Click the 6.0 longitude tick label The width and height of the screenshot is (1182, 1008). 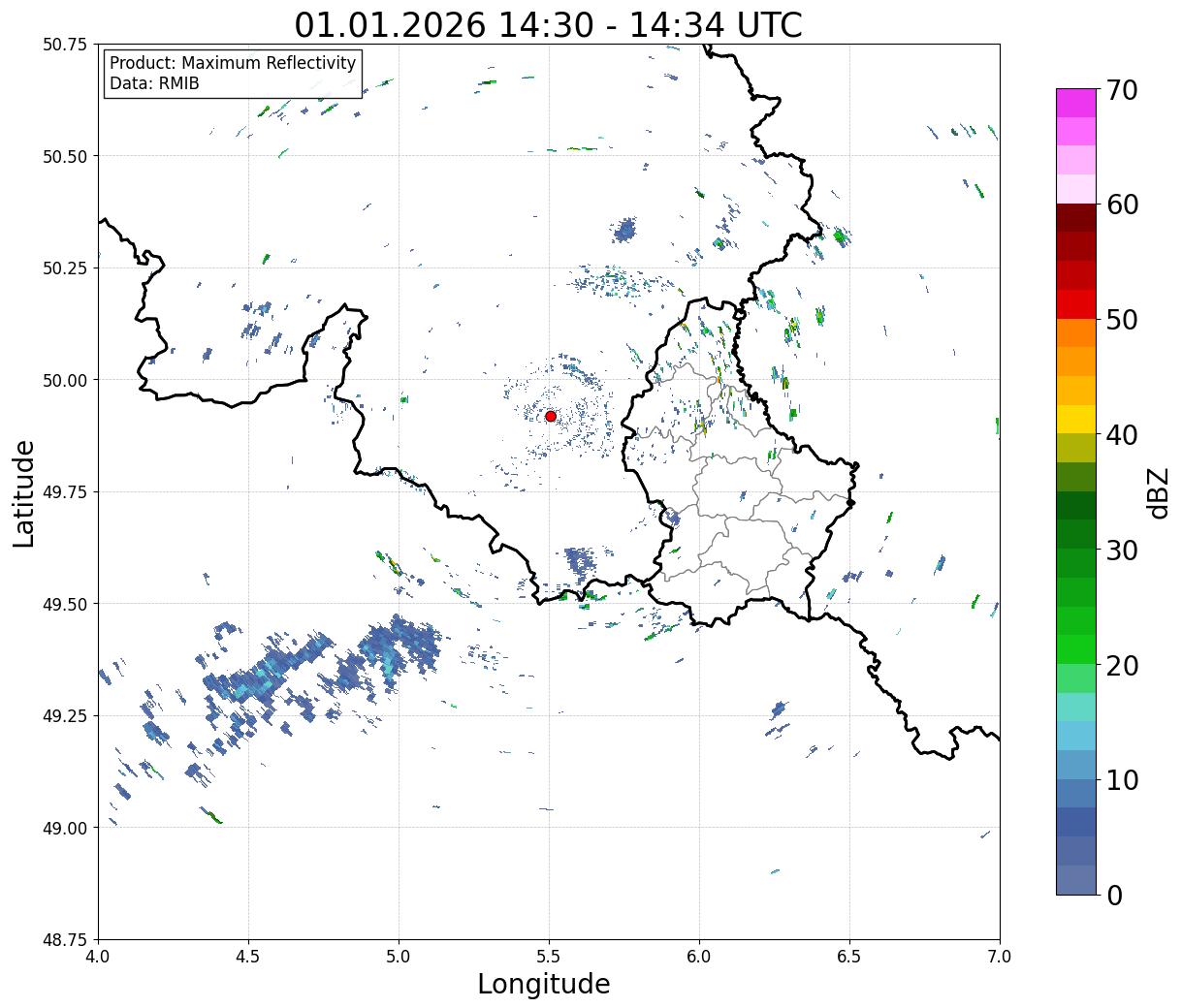coord(699,957)
